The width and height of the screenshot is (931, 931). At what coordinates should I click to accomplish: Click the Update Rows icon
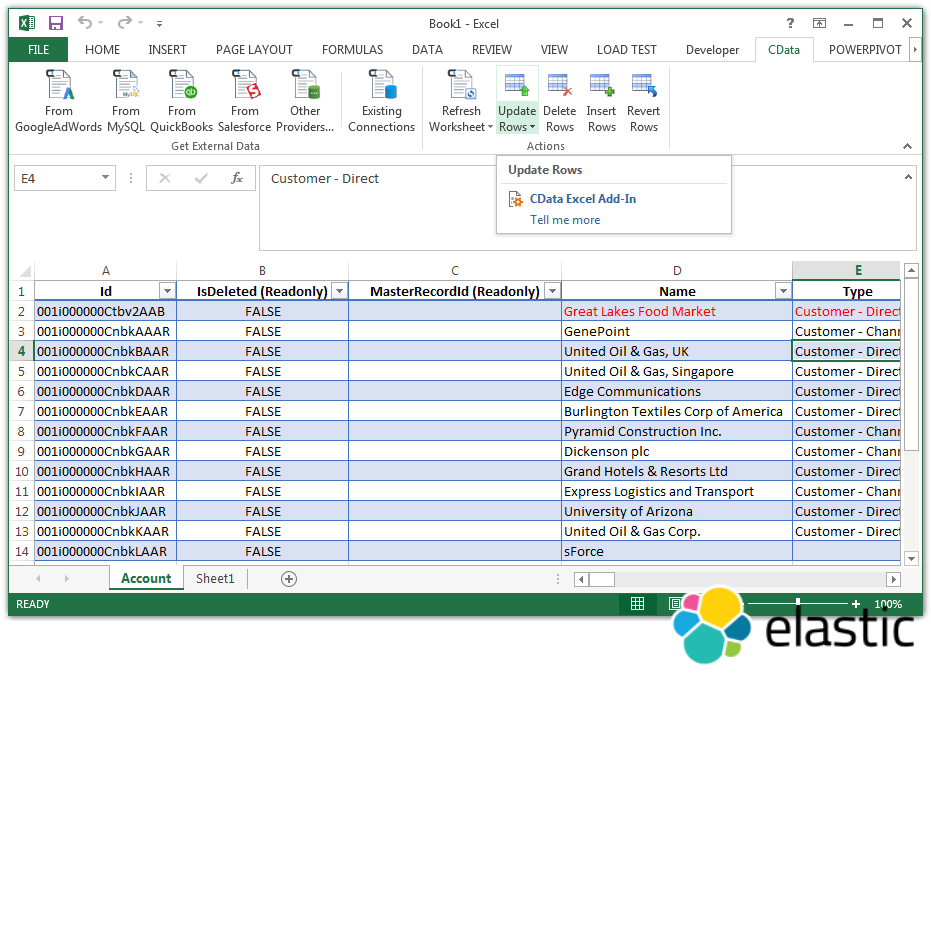[517, 84]
